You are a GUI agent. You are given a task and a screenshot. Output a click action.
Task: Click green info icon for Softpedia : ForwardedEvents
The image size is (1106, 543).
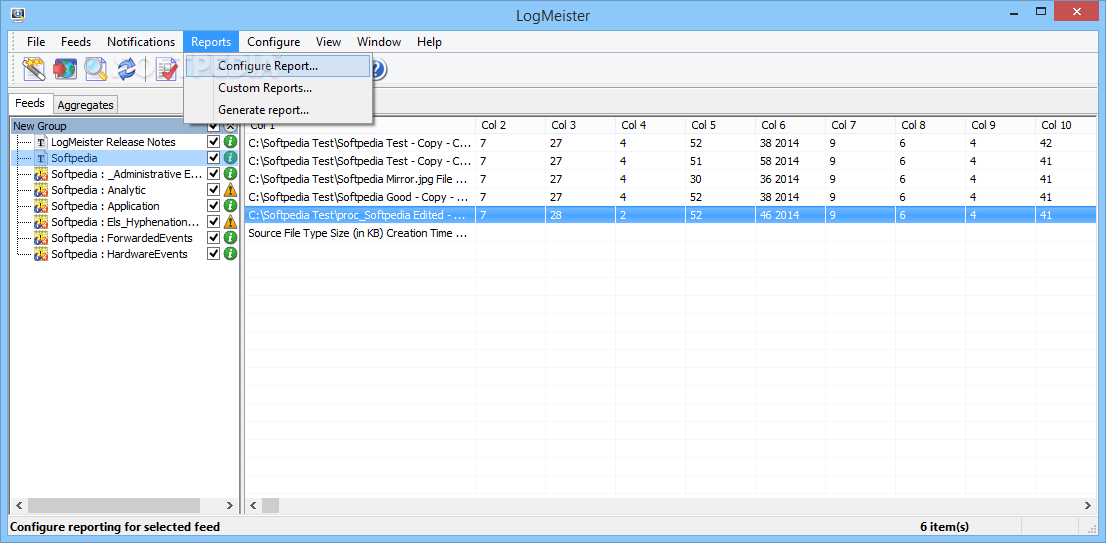231,238
